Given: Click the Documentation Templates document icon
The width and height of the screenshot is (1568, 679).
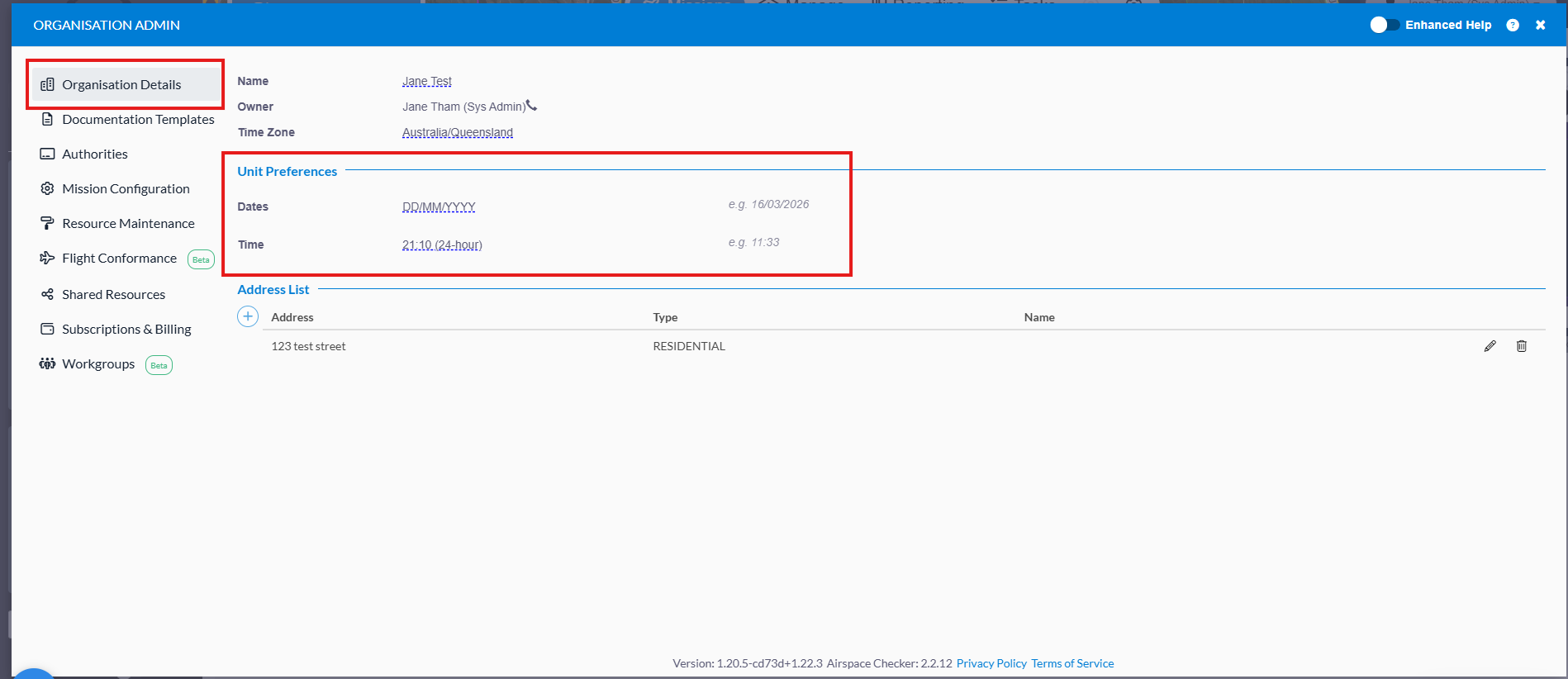Looking at the screenshot, I should 47,119.
